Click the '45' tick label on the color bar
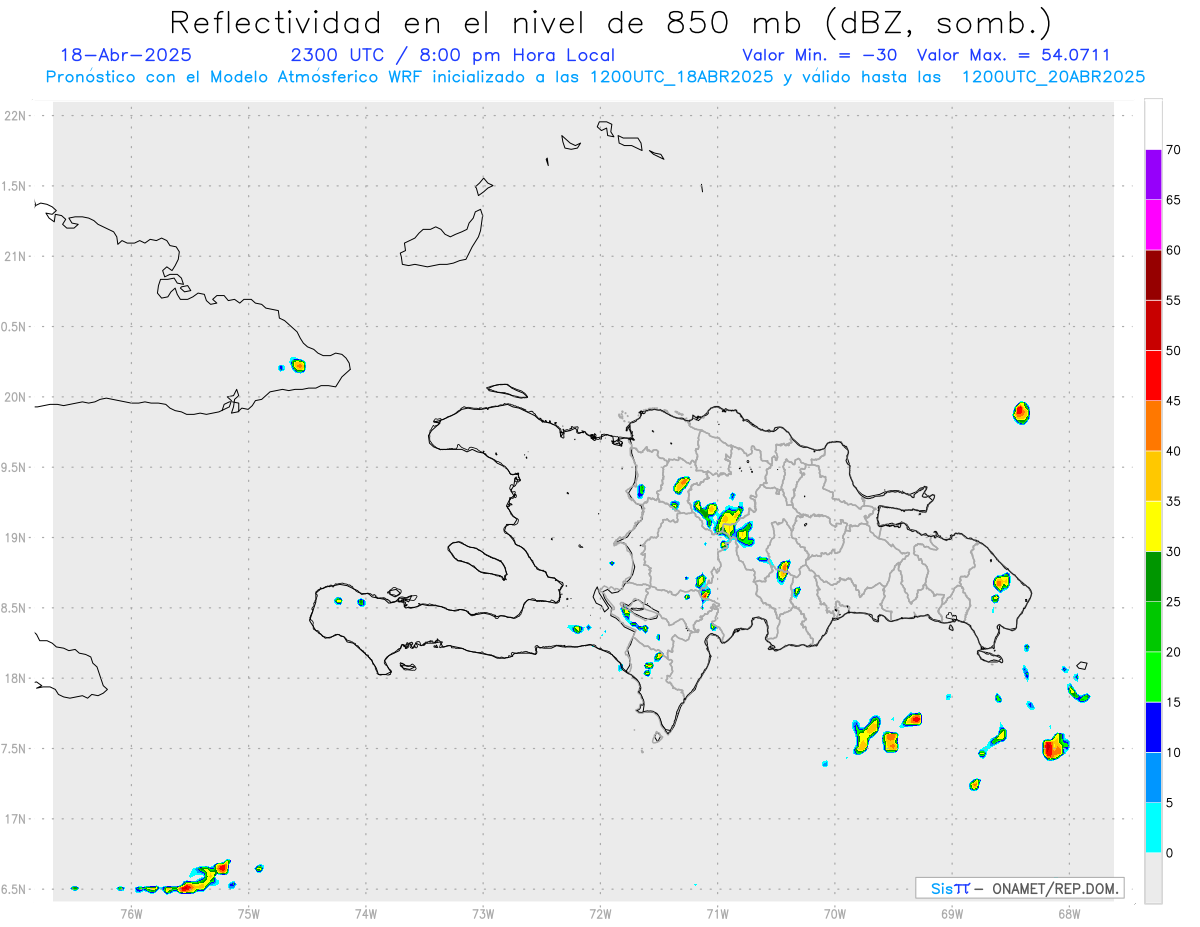Screen dimensions: 1200x927 point(1174,401)
